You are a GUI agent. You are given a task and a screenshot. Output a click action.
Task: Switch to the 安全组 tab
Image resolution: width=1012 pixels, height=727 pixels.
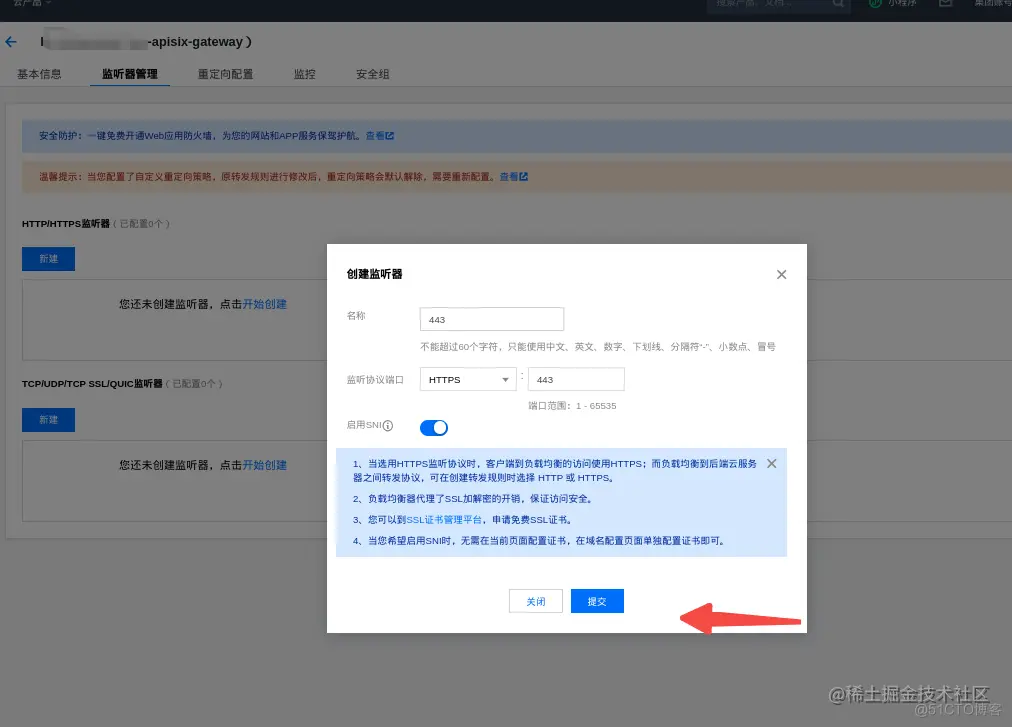tap(372, 74)
